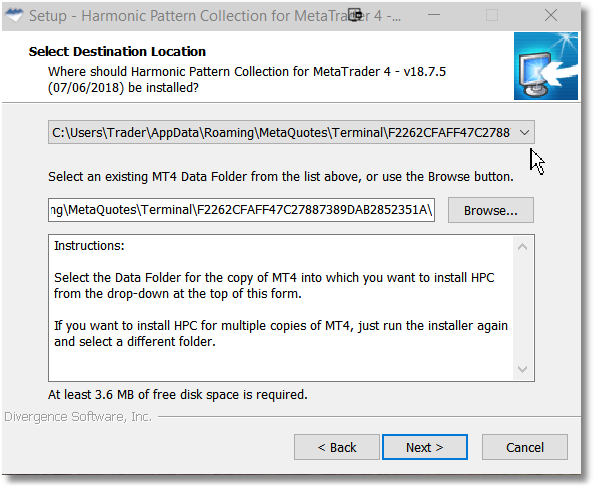Proceed with the Next > button

pos(425,447)
